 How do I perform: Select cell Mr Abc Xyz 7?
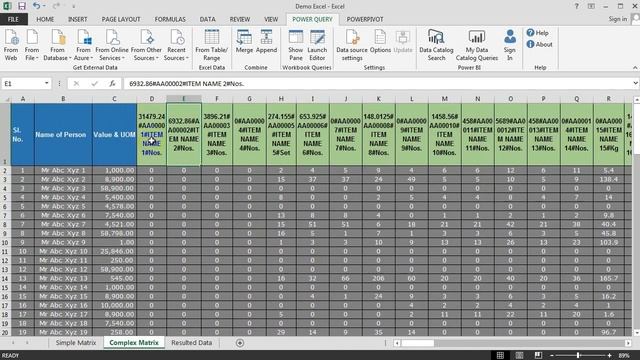(x=63, y=224)
